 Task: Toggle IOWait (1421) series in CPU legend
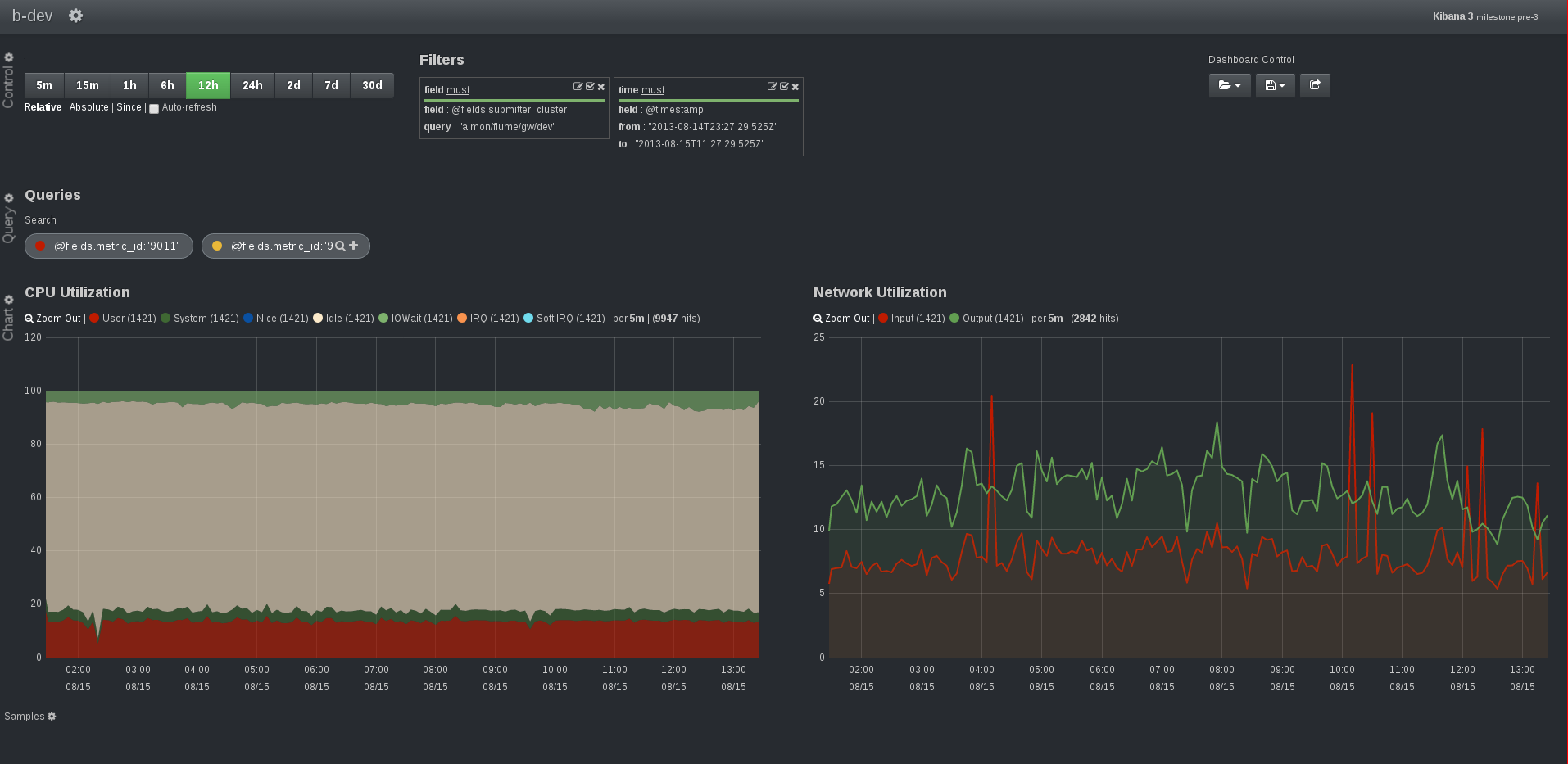click(x=415, y=319)
